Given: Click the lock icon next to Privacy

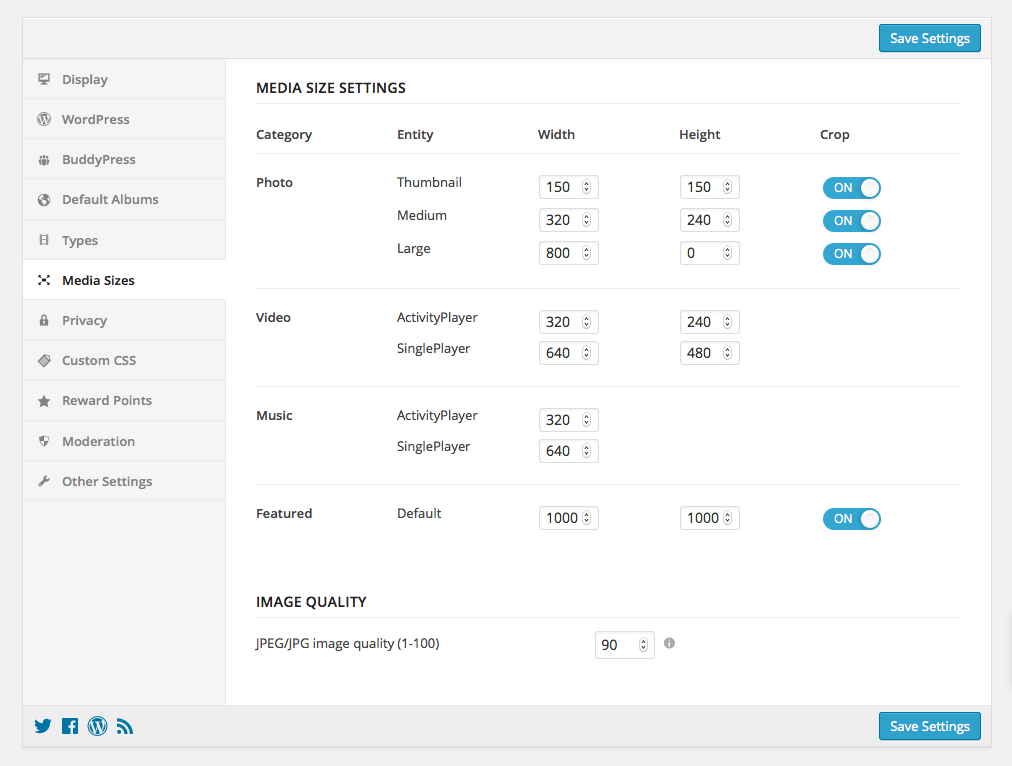Looking at the screenshot, I should click(44, 321).
